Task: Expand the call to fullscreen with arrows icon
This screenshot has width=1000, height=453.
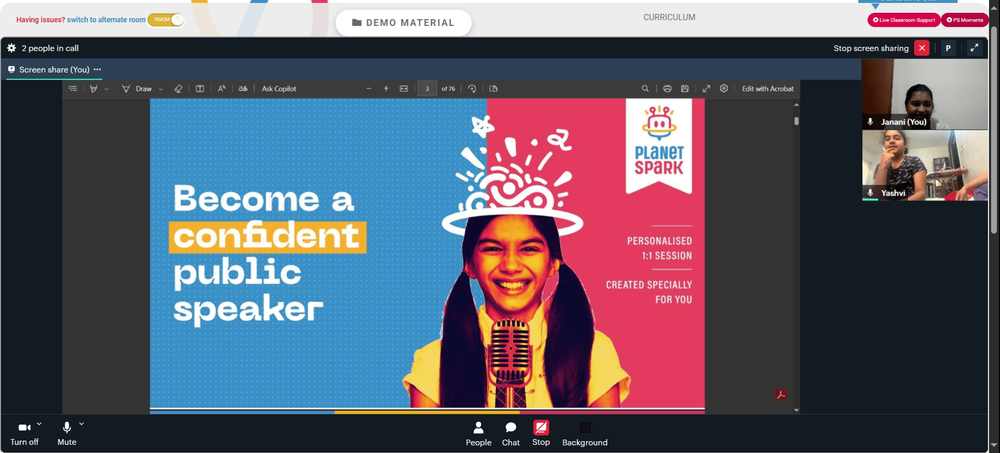Action: (974, 48)
